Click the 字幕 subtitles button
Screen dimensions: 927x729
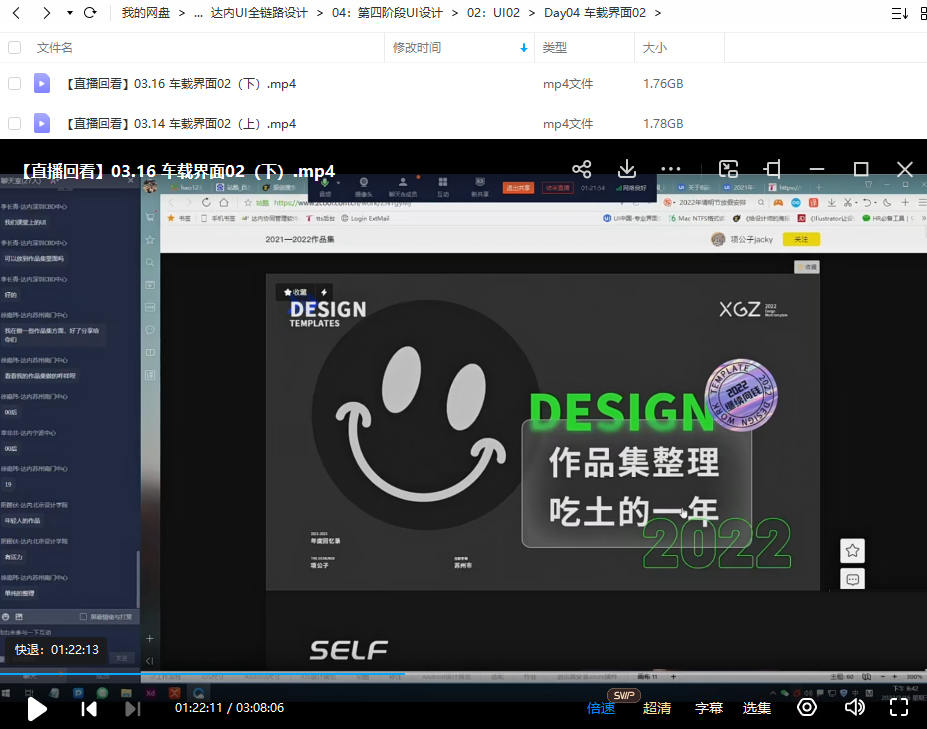coord(708,708)
